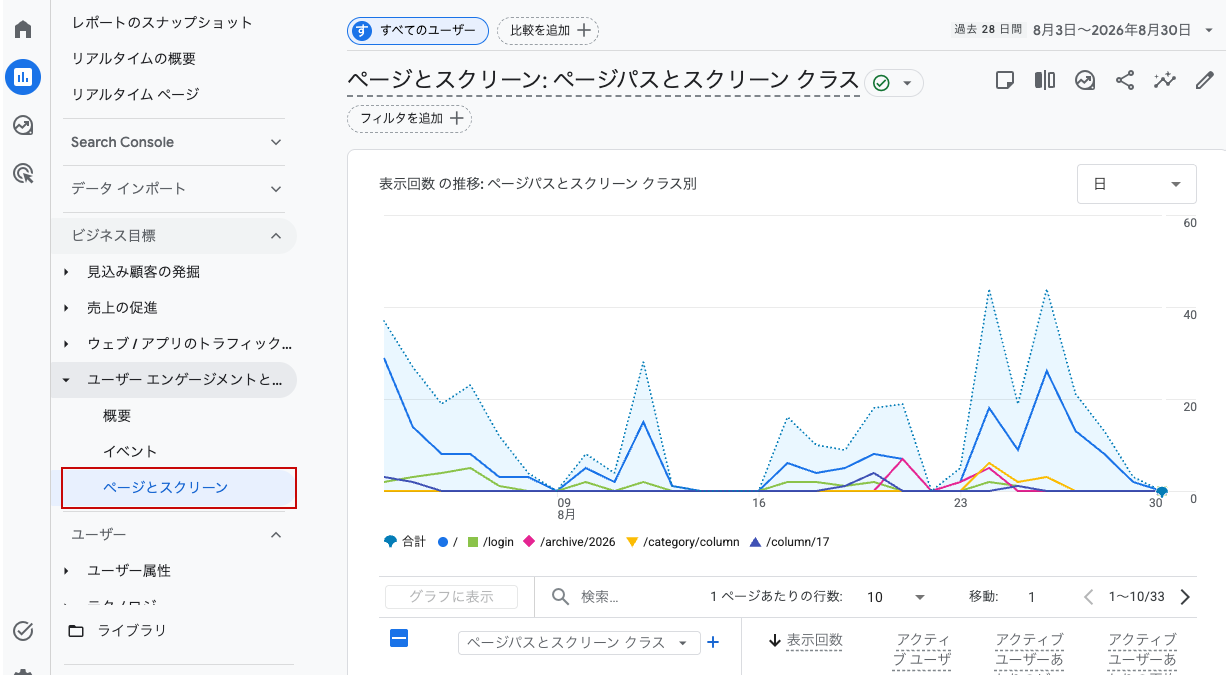Click the note icon in the report toolbar

[1005, 81]
